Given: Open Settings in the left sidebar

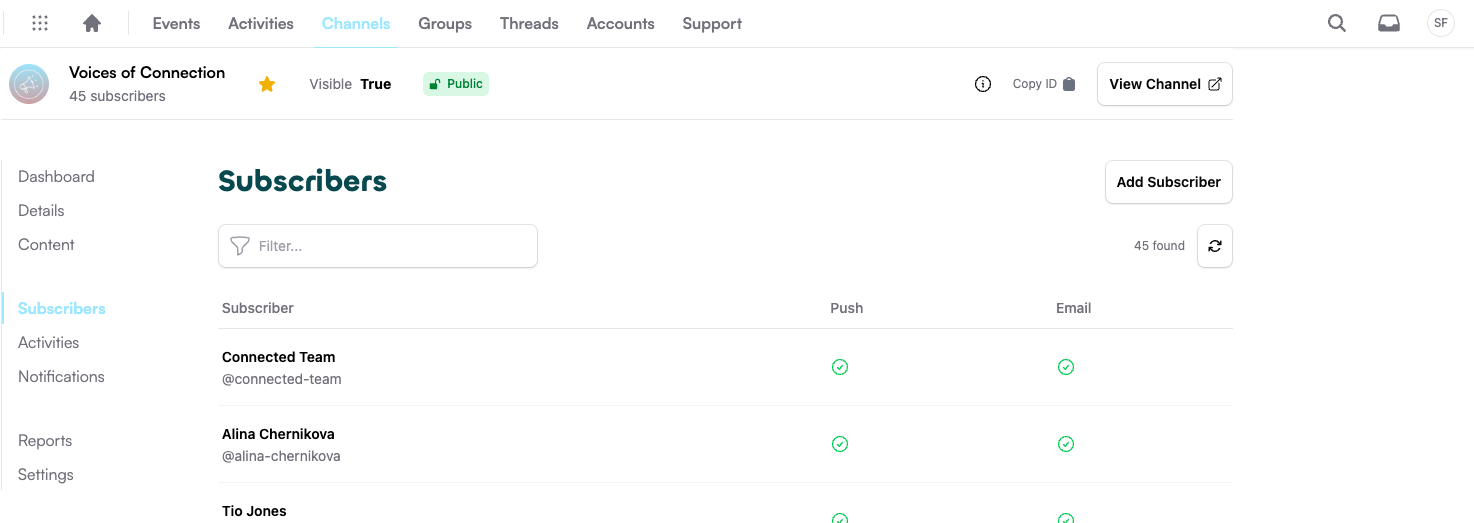Looking at the screenshot, I should 46,475.
